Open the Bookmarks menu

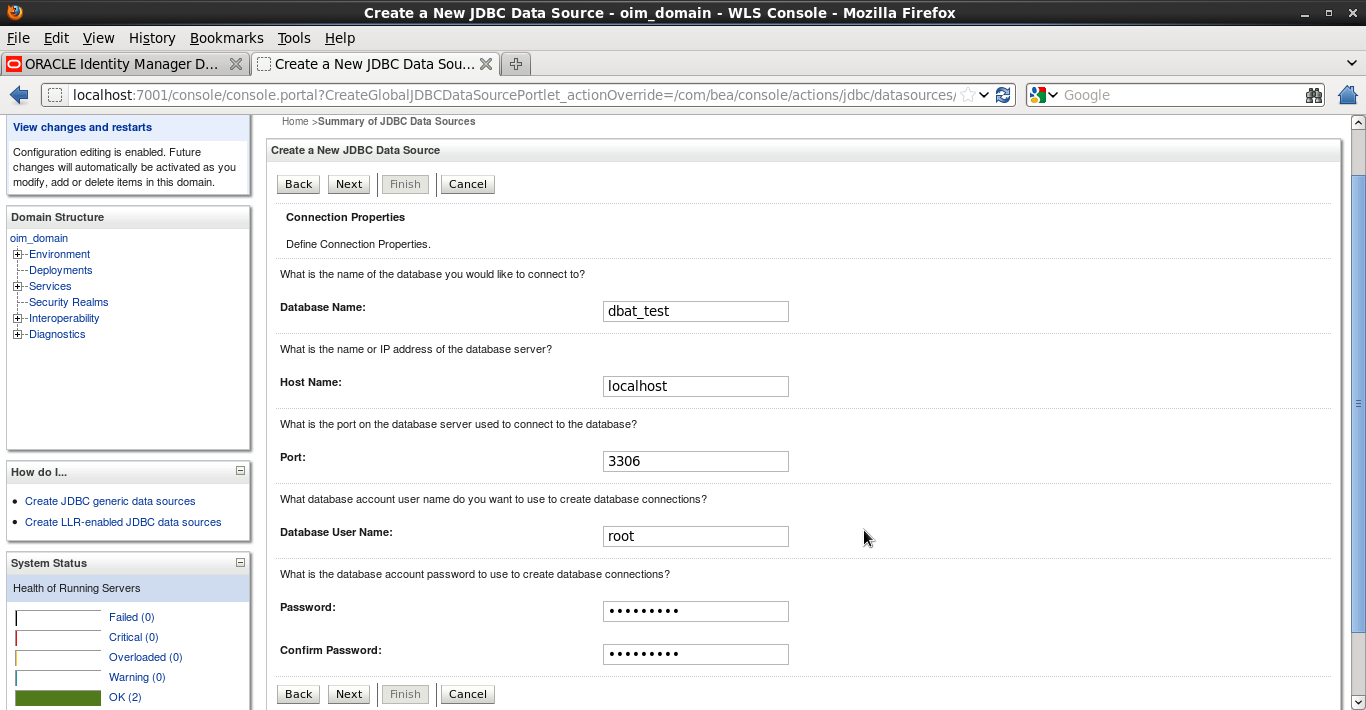pyautogui.click(x=227, y=38)
